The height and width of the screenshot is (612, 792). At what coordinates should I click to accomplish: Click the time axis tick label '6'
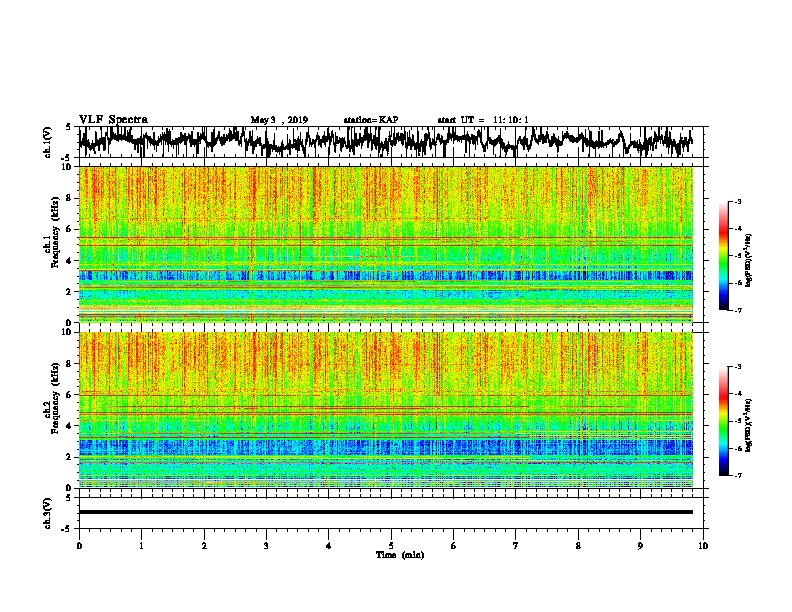pyautogui.click(x=454, y=545)
